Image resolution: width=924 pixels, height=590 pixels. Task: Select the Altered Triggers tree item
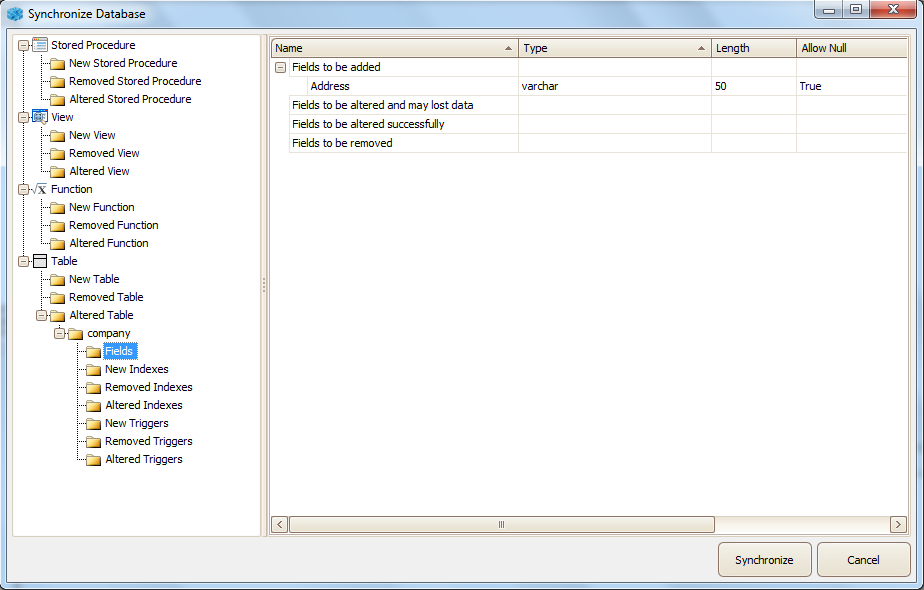click(x=144, y=459)
